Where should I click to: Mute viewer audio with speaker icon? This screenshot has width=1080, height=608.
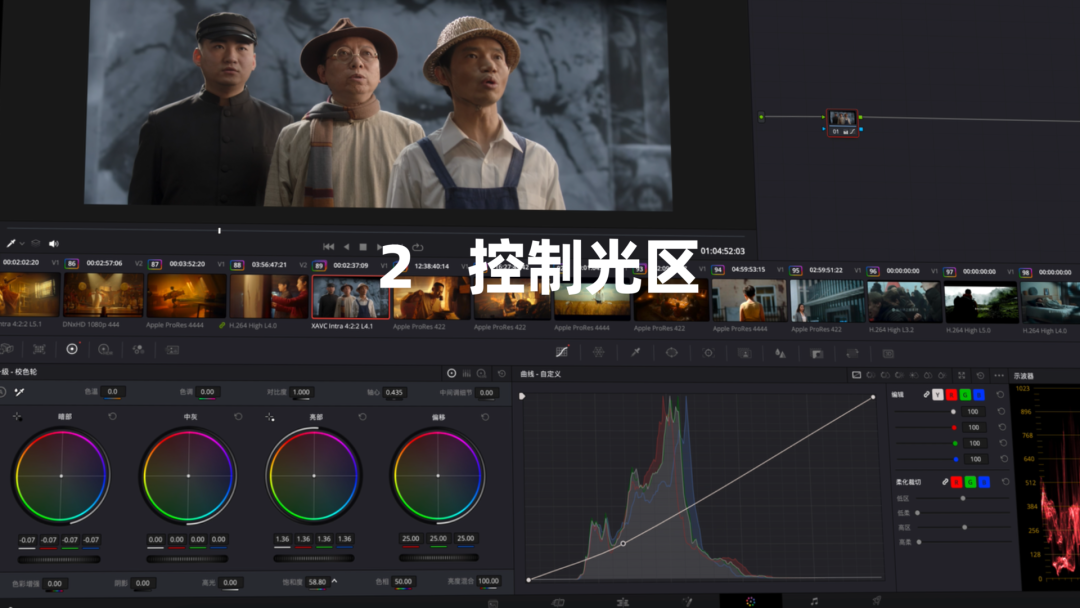(53, 243)
